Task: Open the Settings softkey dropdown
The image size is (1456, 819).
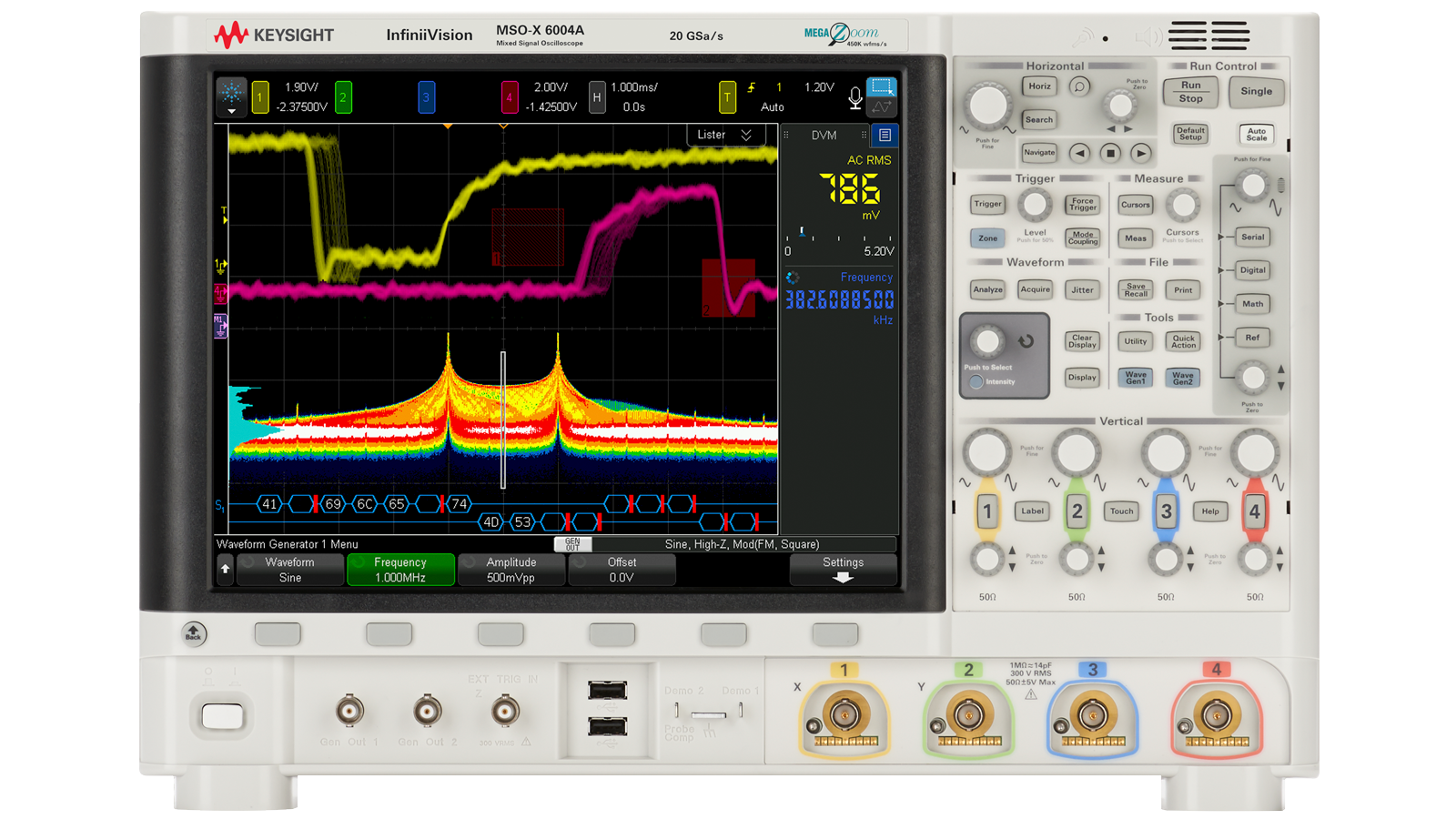Action: 844,569
